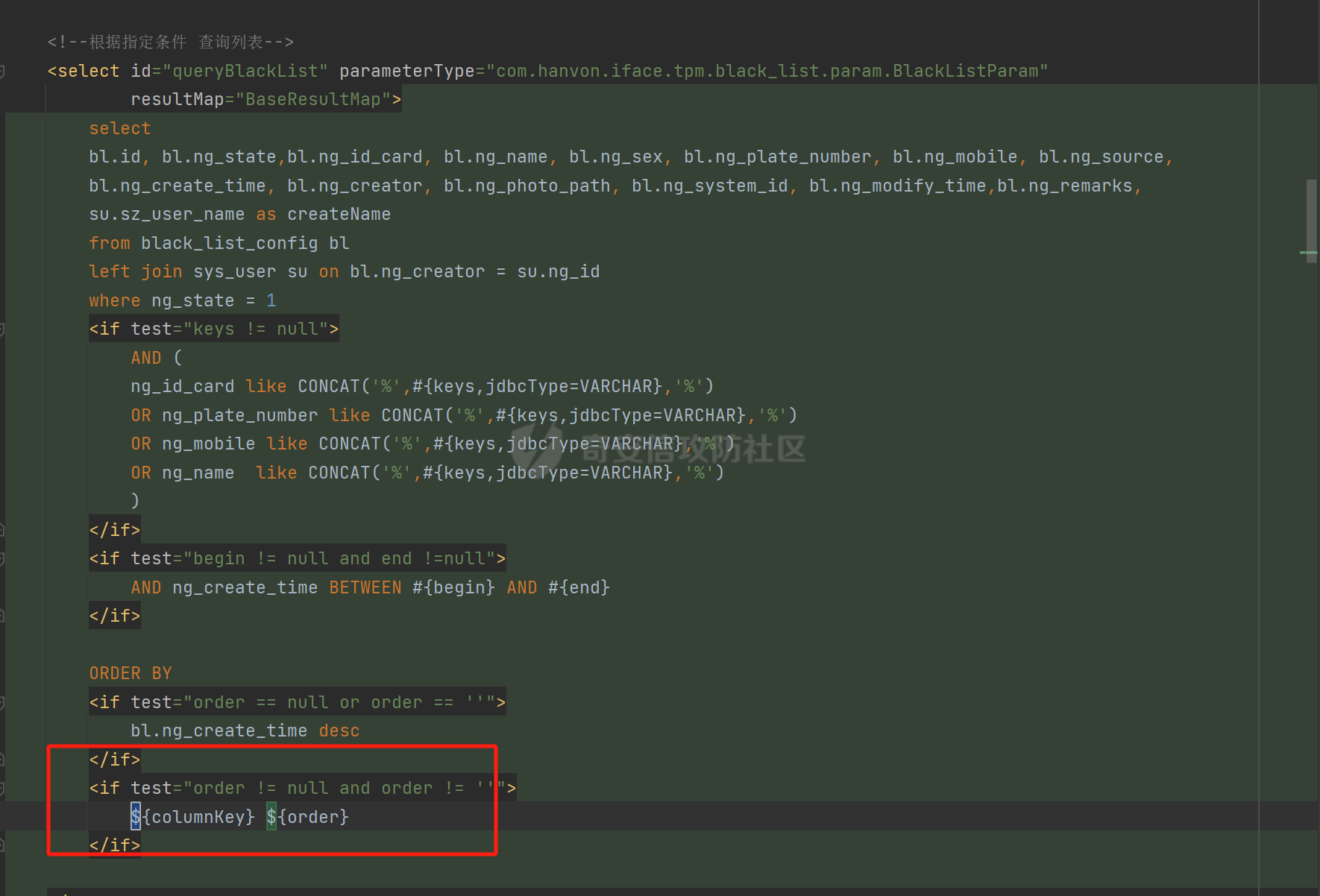Place cursor in "queryBlackList" id value
Screen dimensions: 1320x896
coord(245,71)
